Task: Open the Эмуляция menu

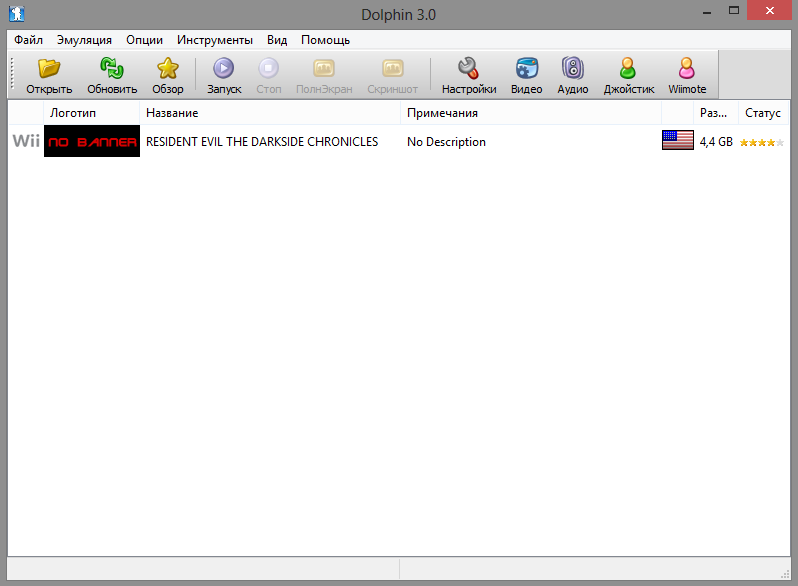Action: pos(84,40)
